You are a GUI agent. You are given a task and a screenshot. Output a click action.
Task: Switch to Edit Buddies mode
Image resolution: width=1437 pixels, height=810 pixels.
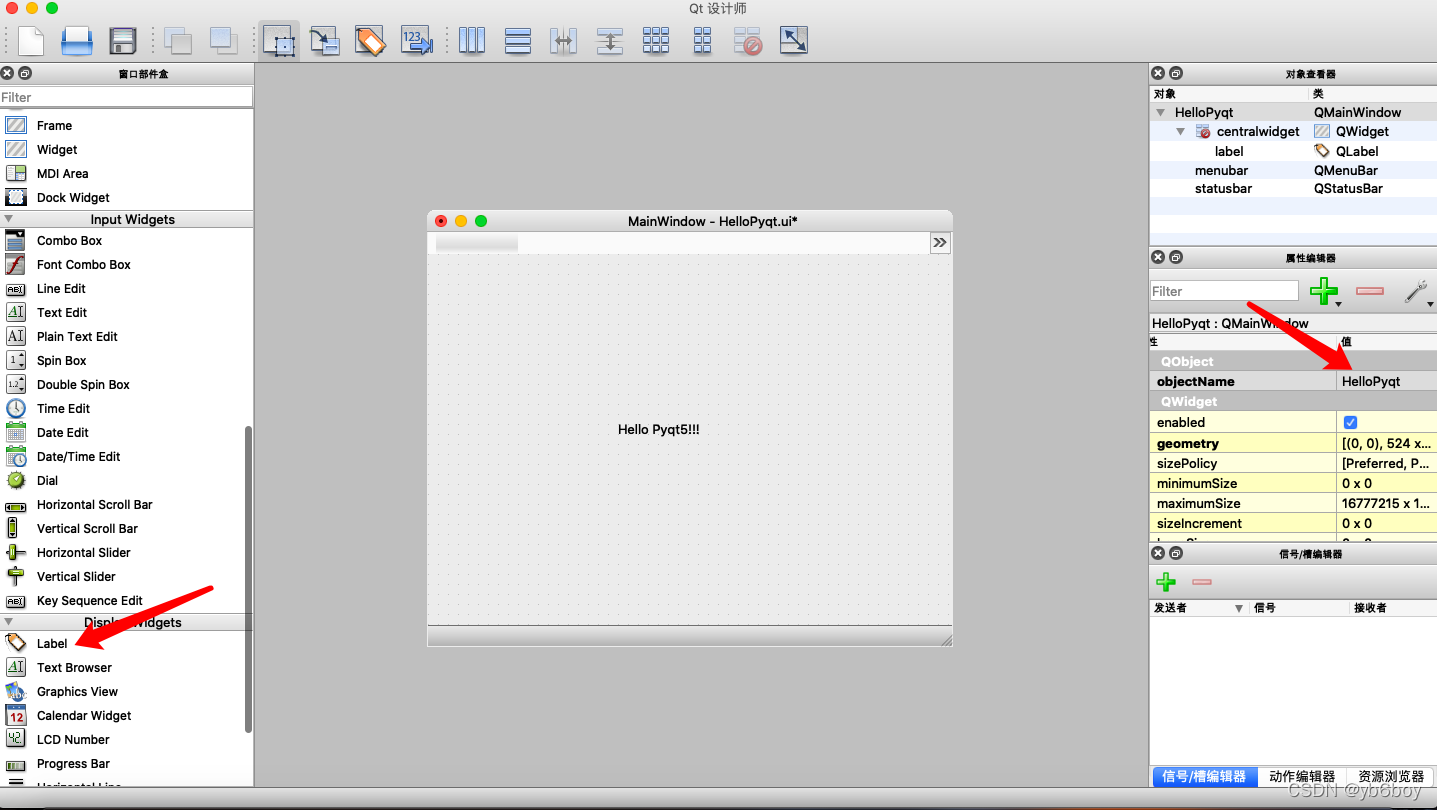tap(370, 40)
